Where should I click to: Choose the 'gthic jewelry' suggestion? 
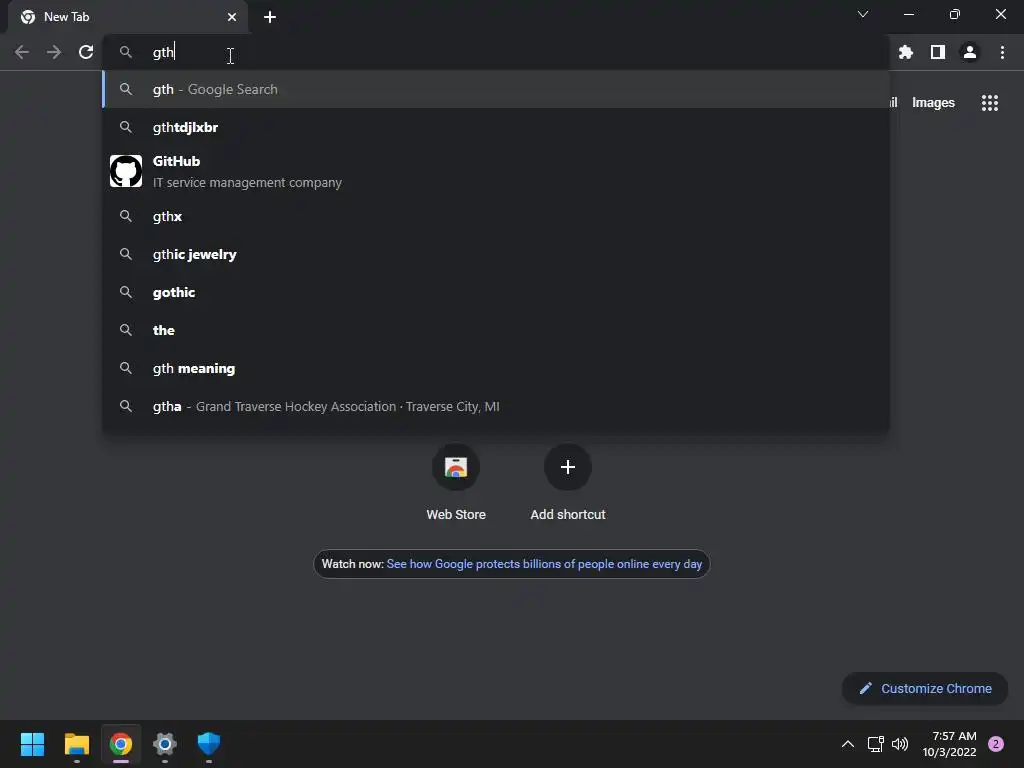click(x=496, y=254)
